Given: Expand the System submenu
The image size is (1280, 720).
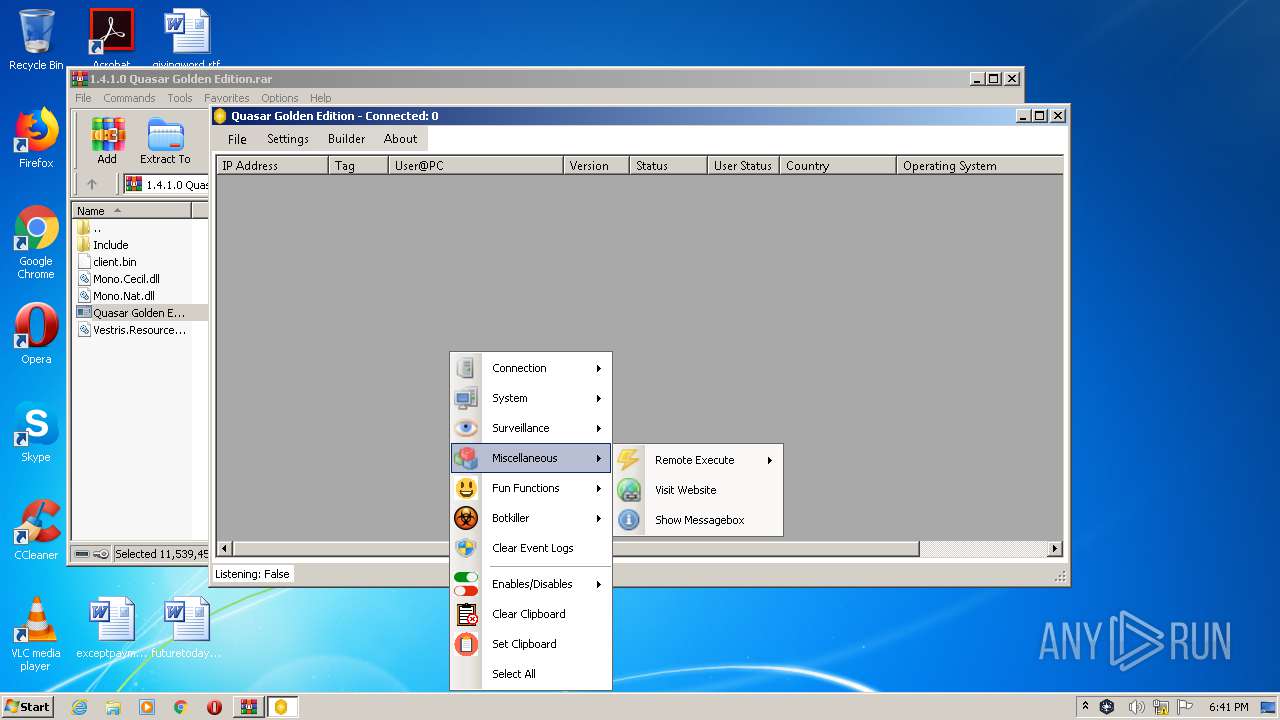Looking at the screenshot, I should pos(530,398).
